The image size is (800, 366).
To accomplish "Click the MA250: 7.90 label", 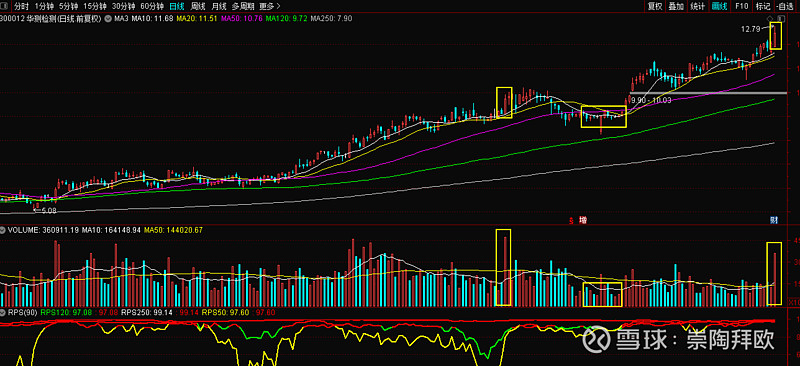I will coord(331,19).
